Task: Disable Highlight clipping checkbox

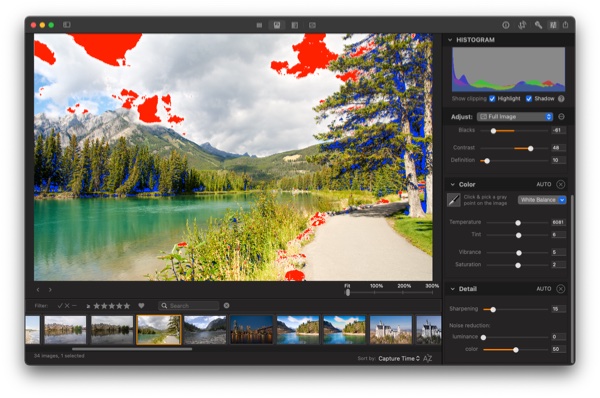Action: click(x=492, y=99)
